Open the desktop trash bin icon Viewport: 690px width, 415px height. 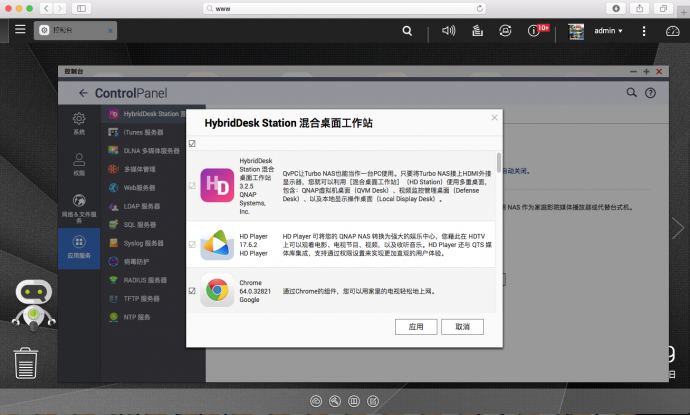click(26, 363)
